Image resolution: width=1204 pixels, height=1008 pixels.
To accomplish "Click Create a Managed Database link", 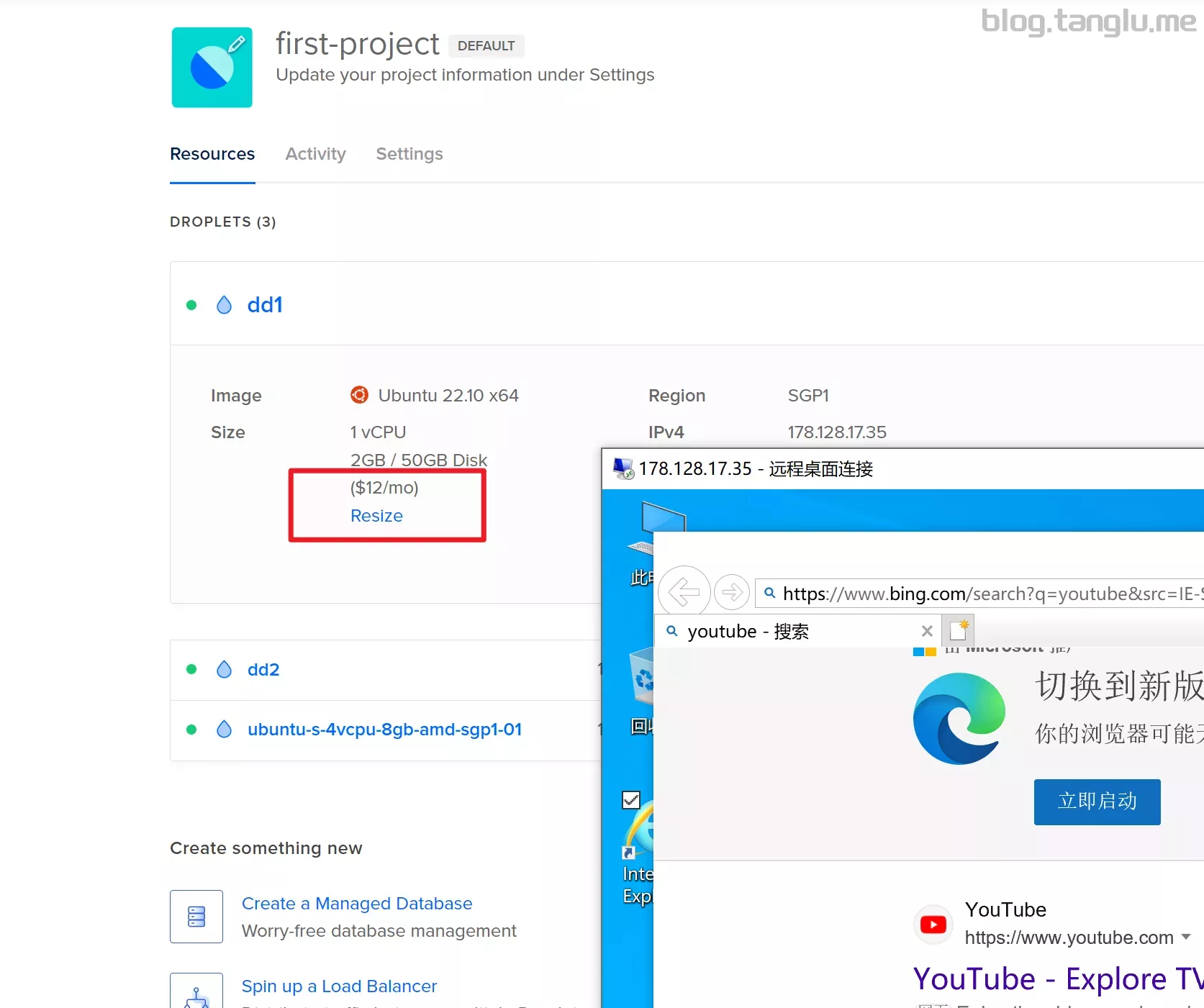I will (x=357, y=904).
